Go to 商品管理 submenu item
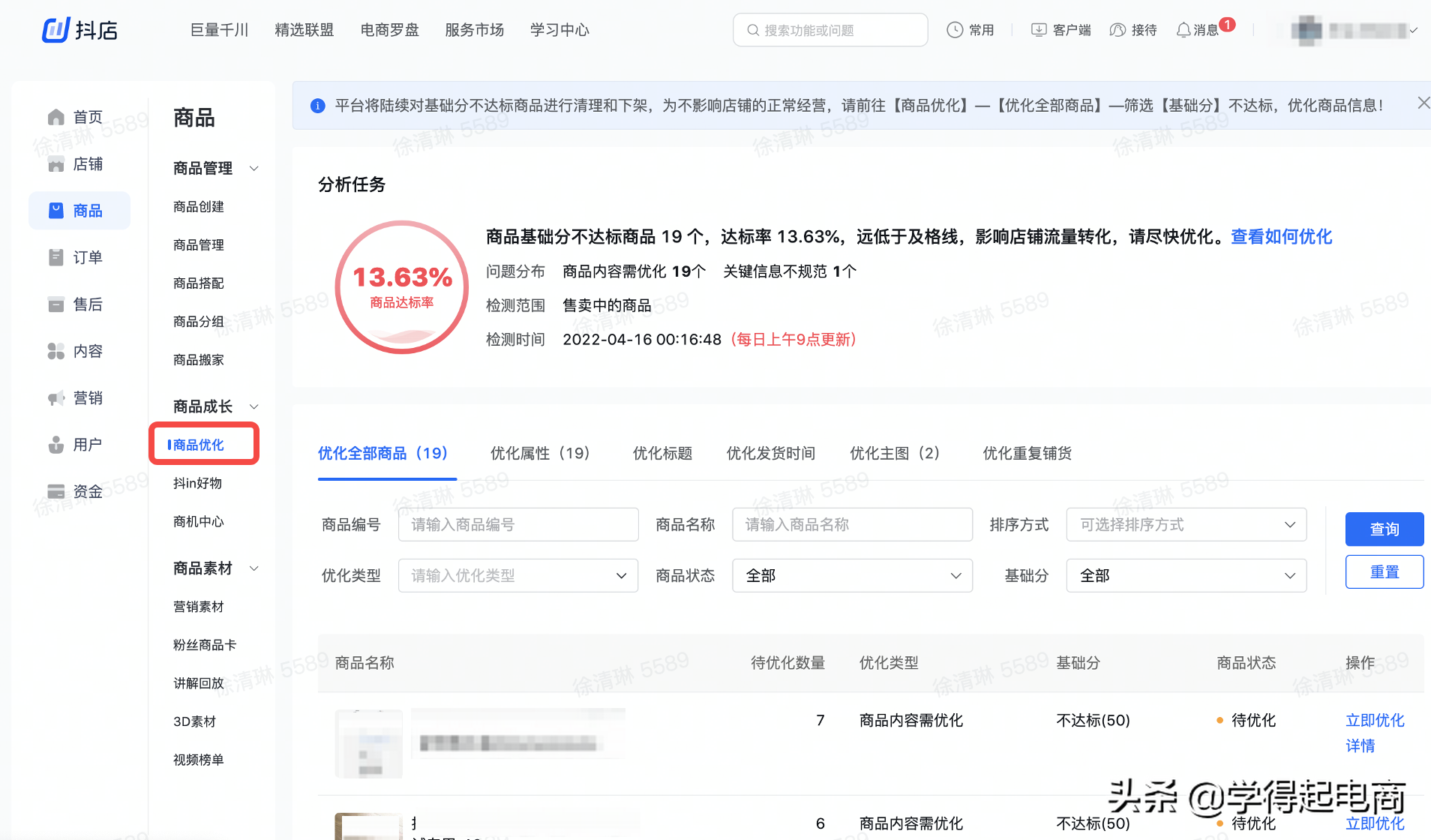The width and height of the screenshot is (1431, 840). [x=199, y=245]
